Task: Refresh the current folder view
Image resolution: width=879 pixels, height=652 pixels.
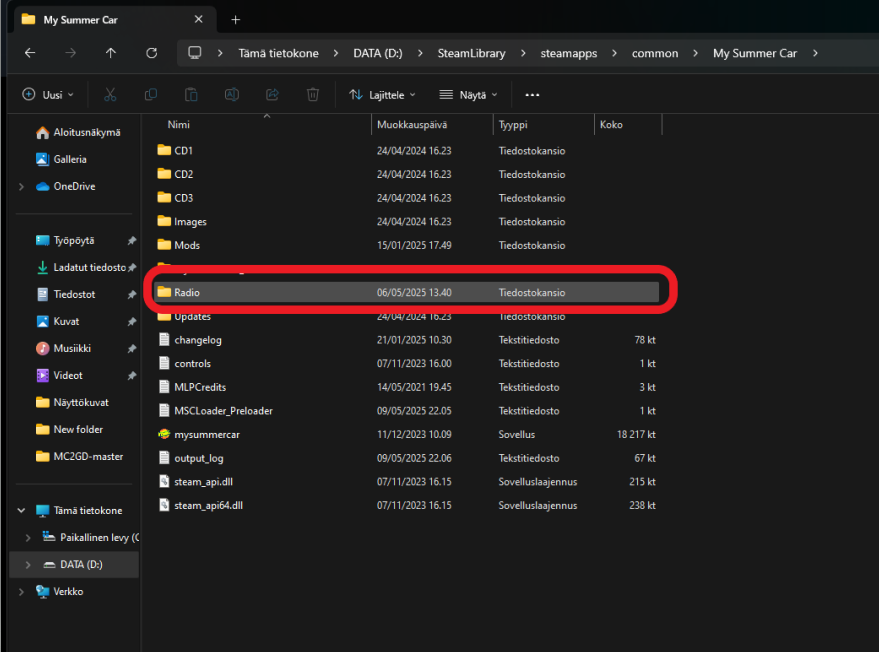Action: (151, 53)
